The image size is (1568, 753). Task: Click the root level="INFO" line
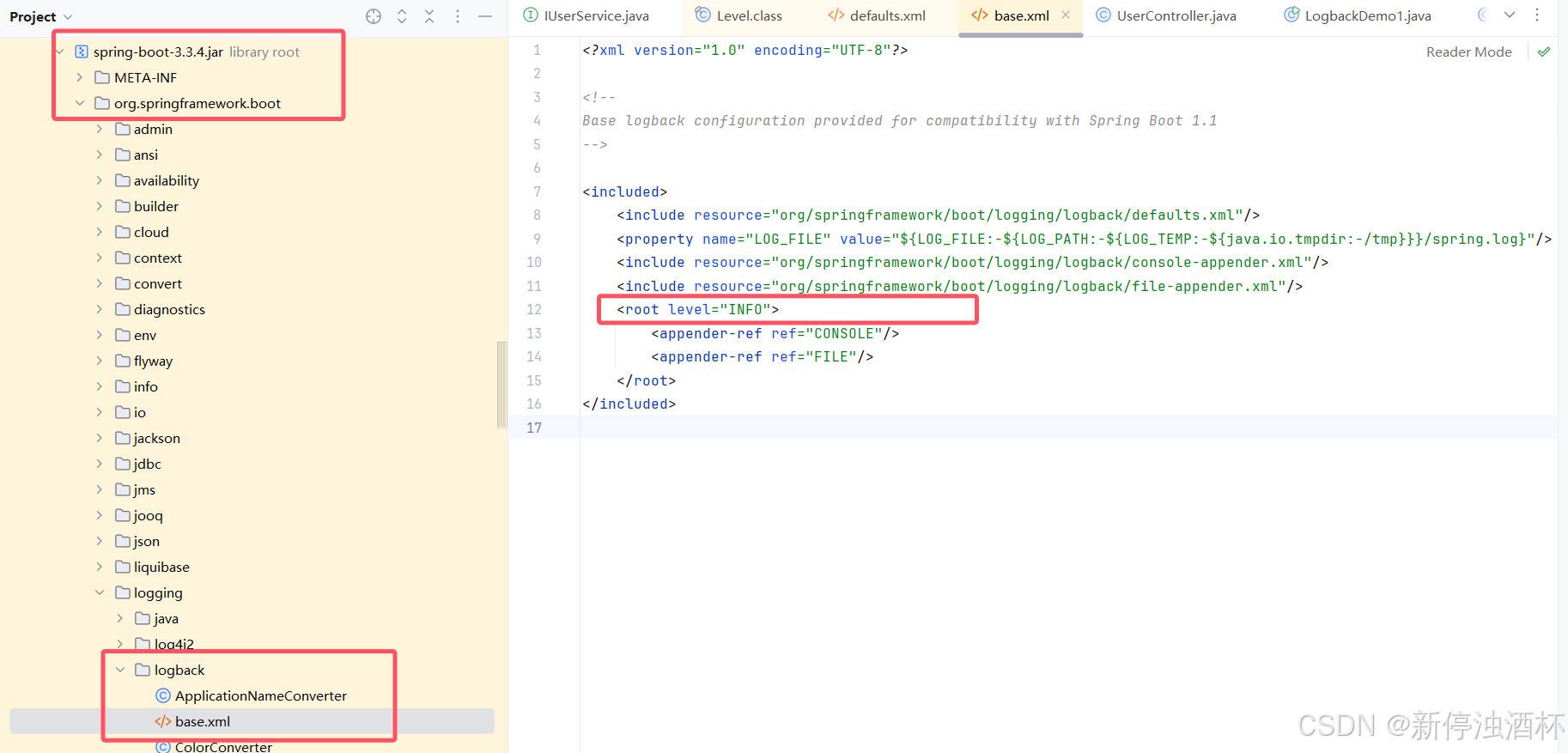(697, 309)
